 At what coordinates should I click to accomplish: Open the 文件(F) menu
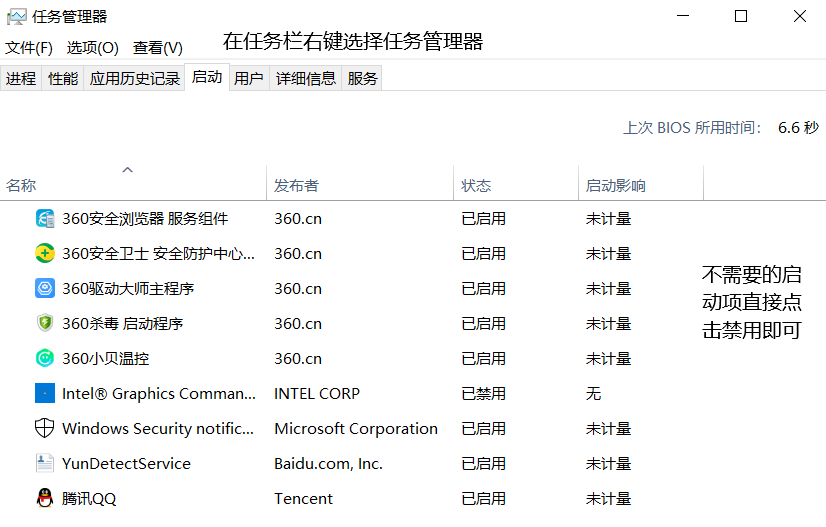click(29, 48)
